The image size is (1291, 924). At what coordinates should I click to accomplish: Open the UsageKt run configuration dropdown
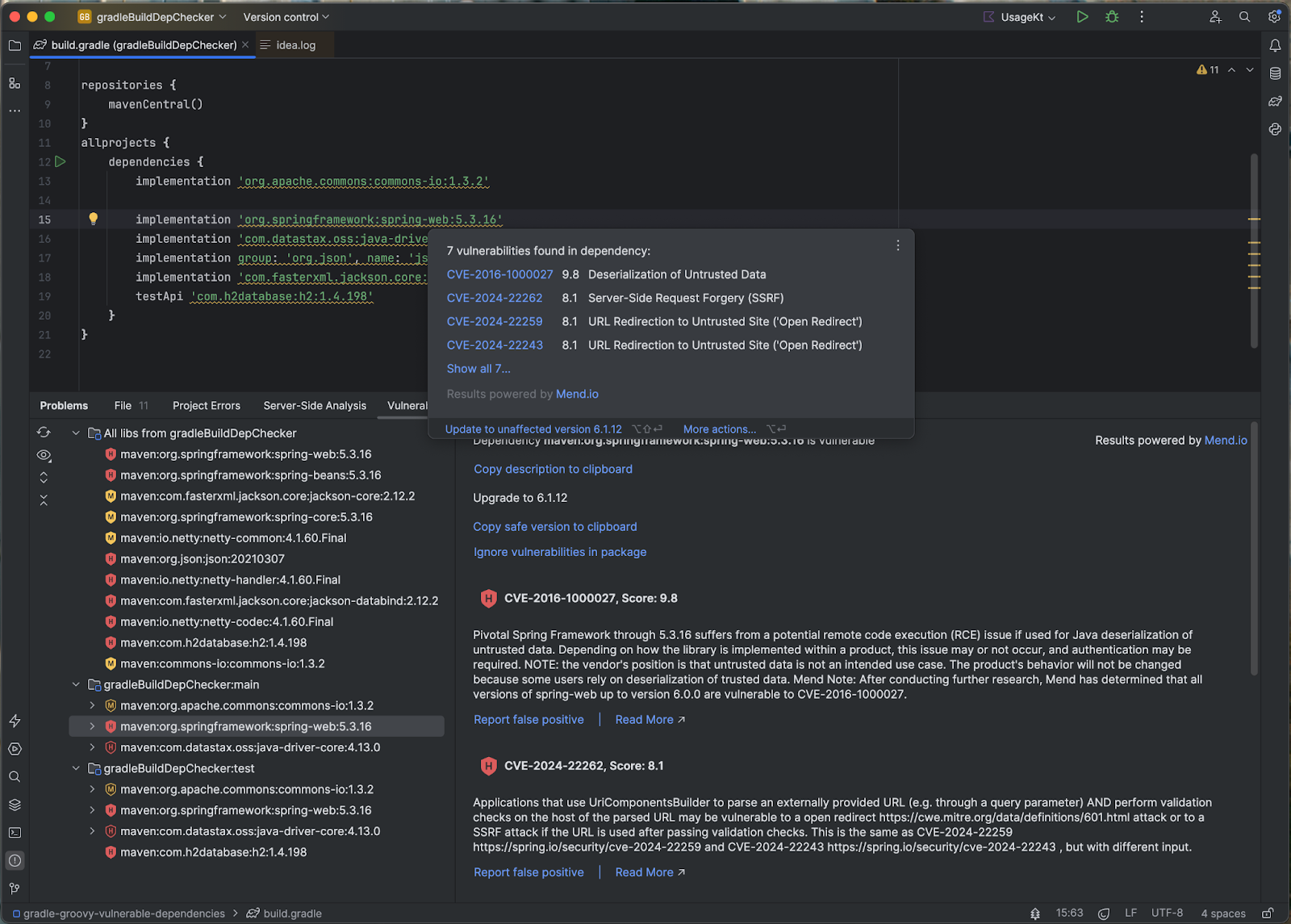click(x=1019, y=17)
